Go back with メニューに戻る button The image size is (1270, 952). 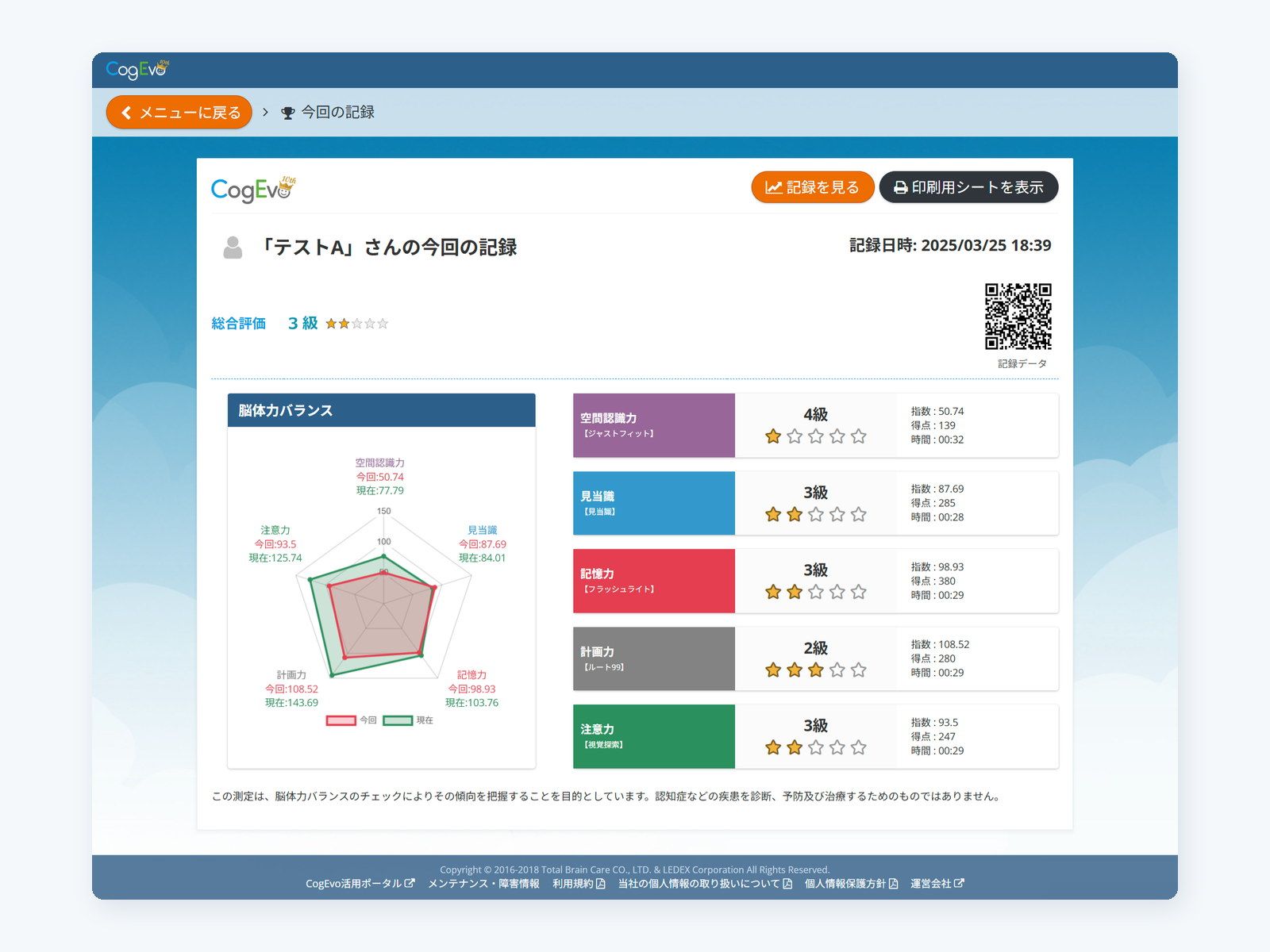coord(179,113)
